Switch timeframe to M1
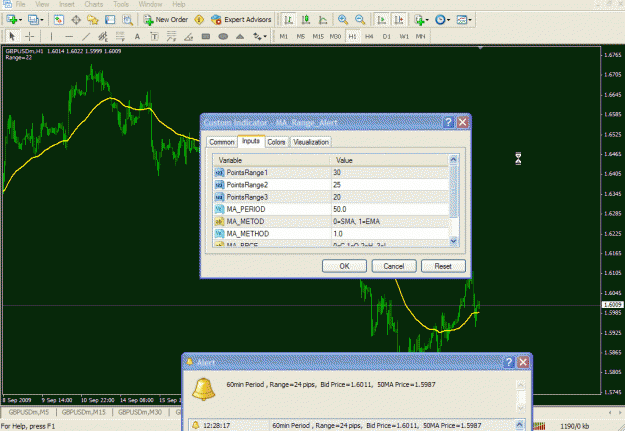 [x=284, y=36]
